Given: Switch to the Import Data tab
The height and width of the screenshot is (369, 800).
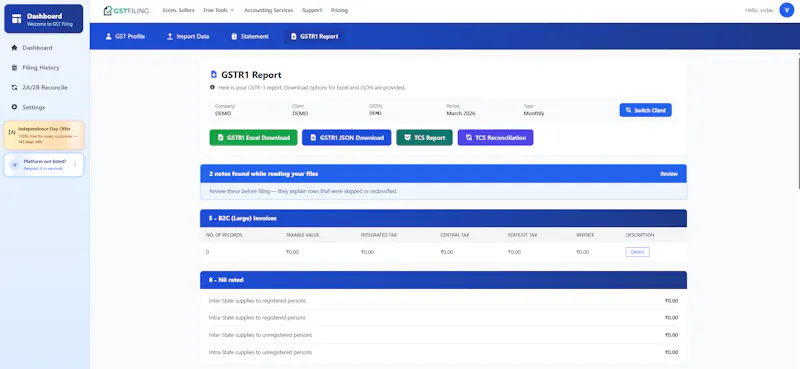Looking at the screenshot, I should 188,36.
